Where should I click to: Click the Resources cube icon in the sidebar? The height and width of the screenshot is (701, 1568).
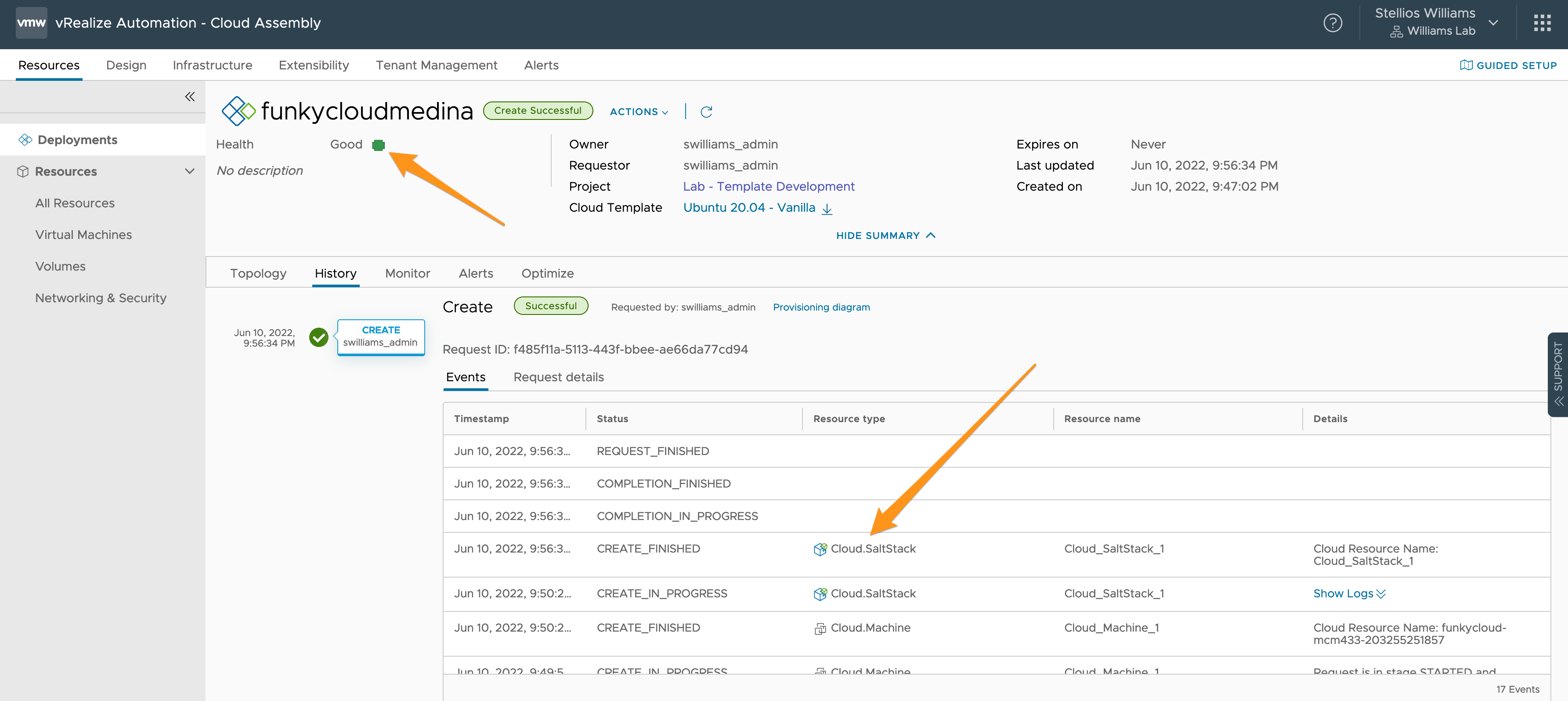pos(23,172)
